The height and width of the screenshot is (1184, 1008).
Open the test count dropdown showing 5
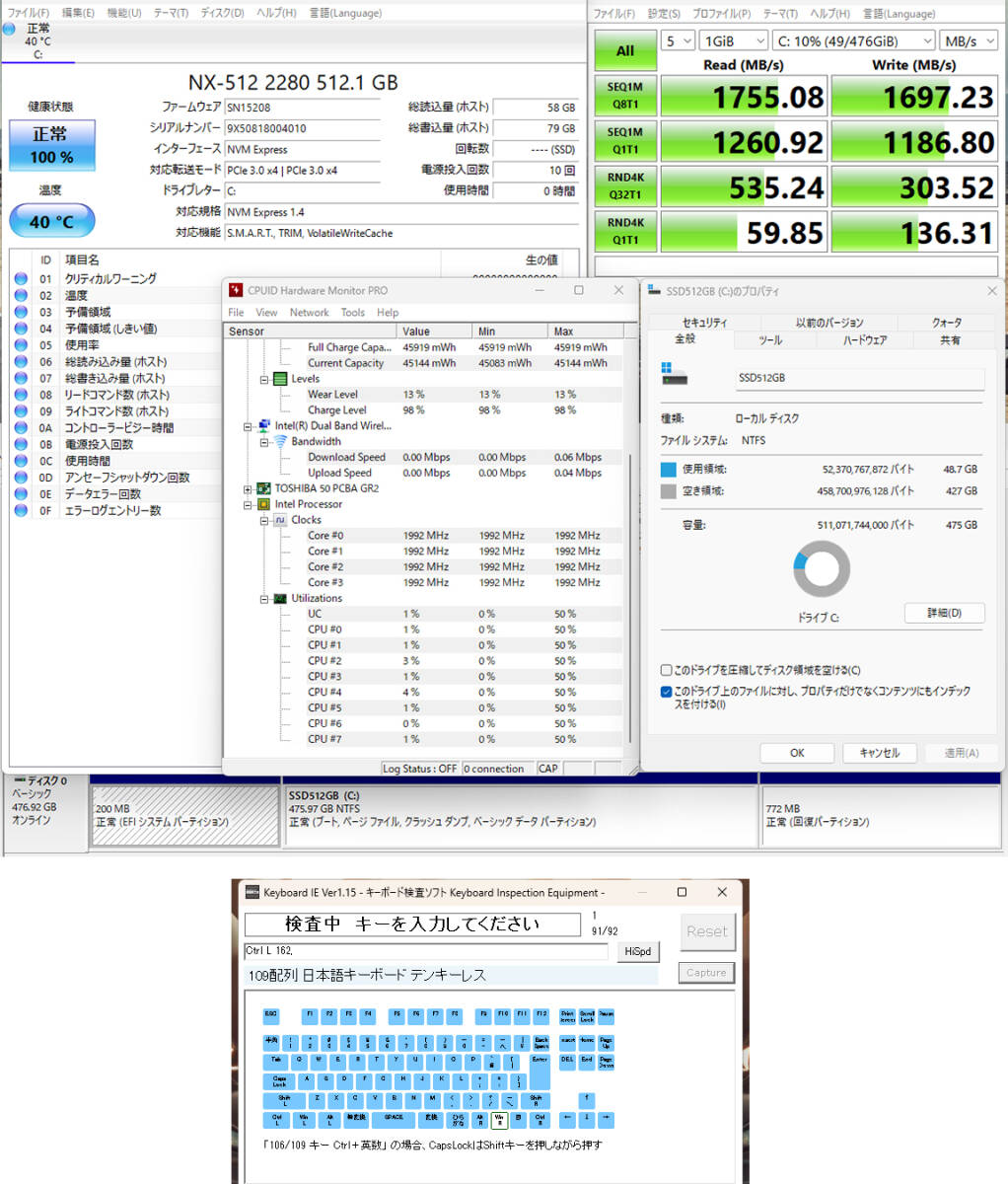pos(678,41)
